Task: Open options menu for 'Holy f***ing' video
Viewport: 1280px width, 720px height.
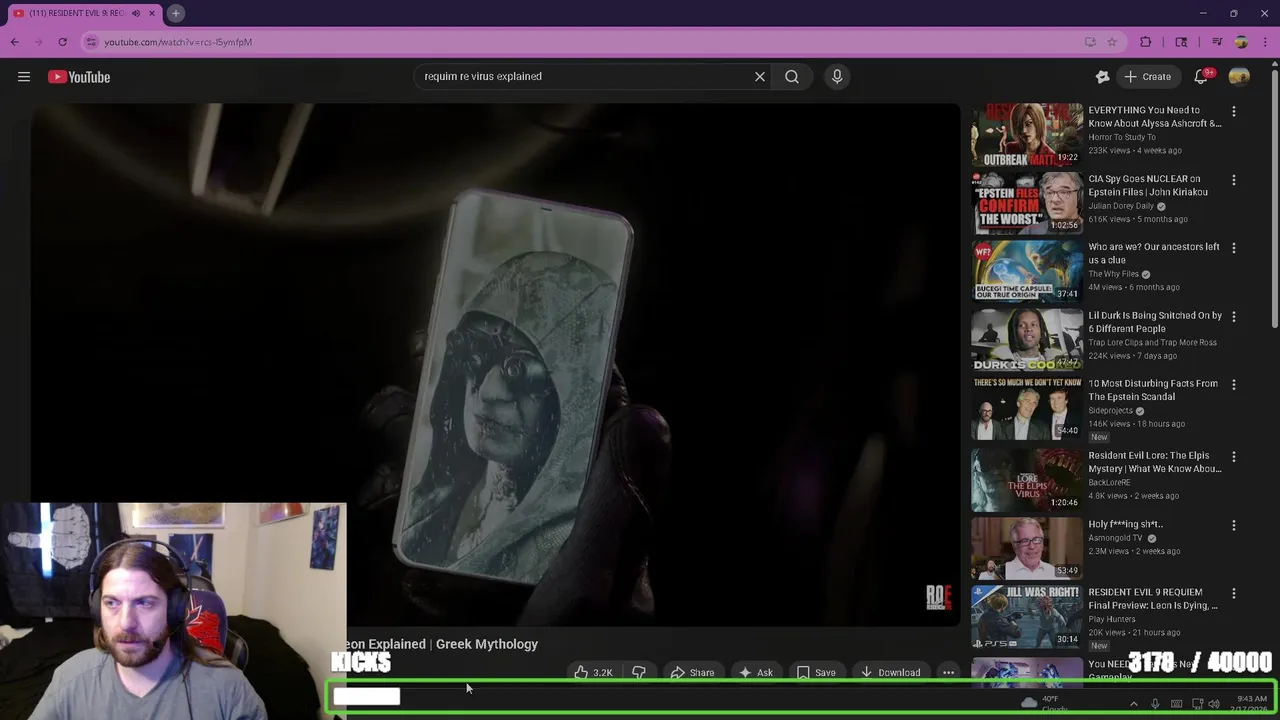Action: pyautogui.click(x=1234, y=525)
